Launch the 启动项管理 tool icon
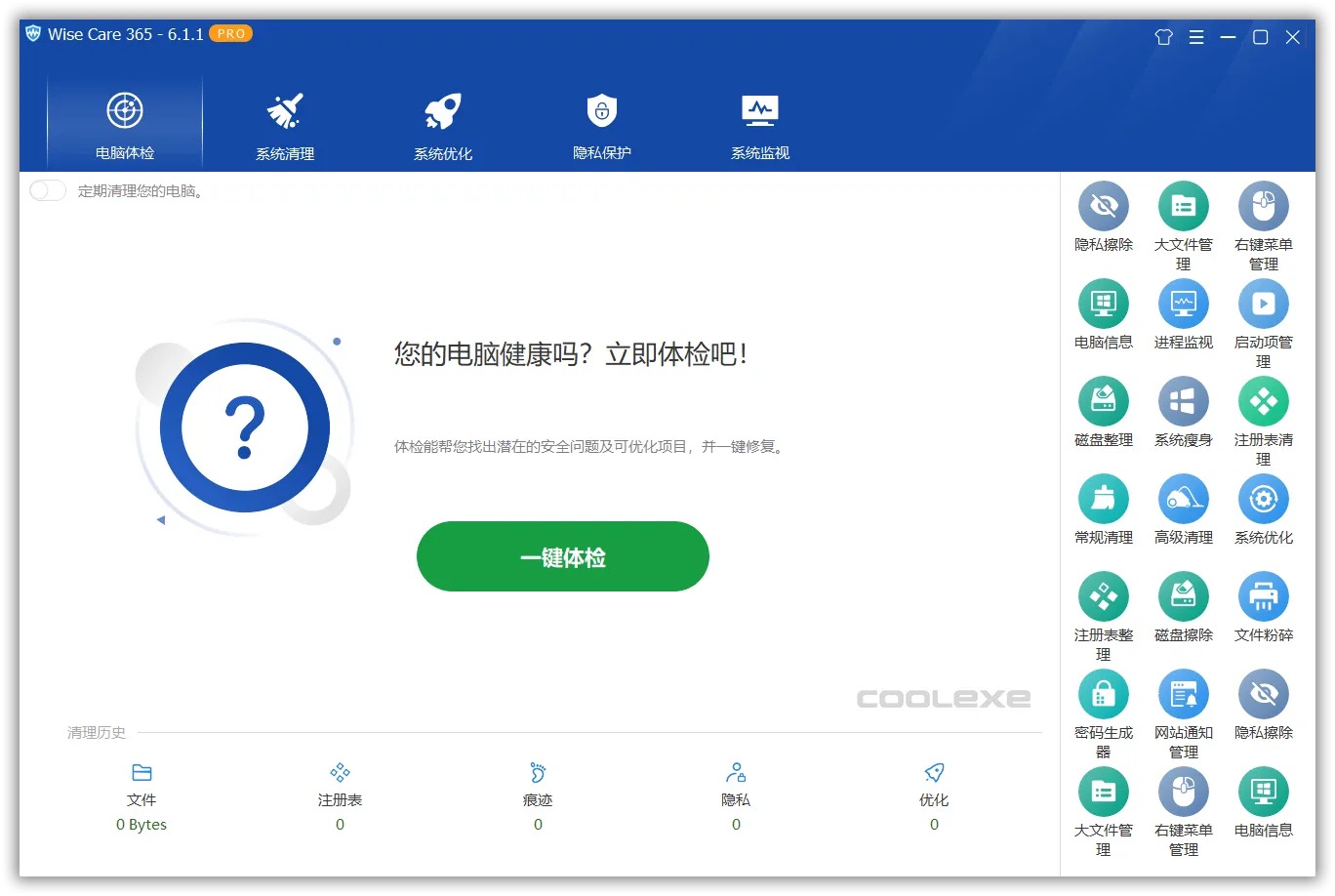1335x896 pixels. coord(1263,305)
